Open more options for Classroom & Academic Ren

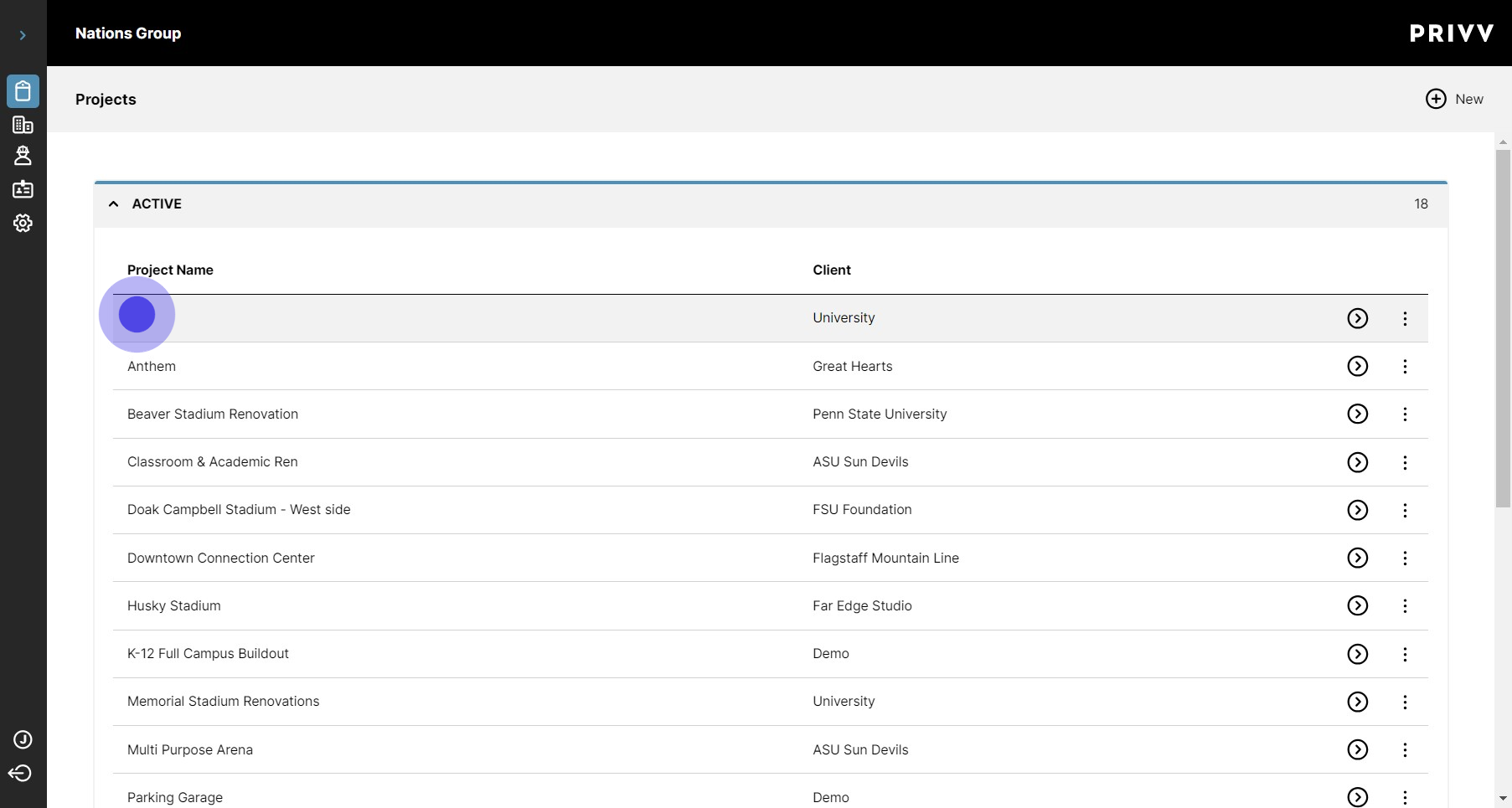click(1405, 462)
